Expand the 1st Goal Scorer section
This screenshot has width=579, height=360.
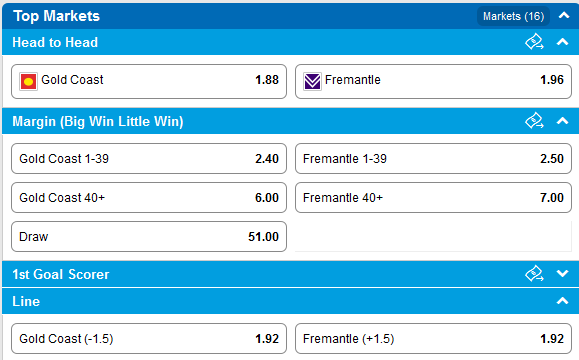pyautogui.click(x=562, y=274)
